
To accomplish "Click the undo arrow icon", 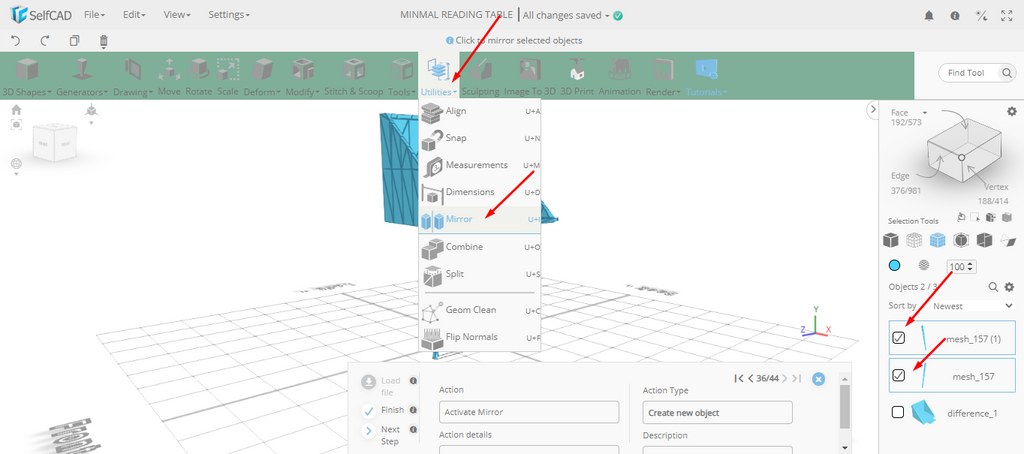I will pyautogui.click(x=16, y=41).
